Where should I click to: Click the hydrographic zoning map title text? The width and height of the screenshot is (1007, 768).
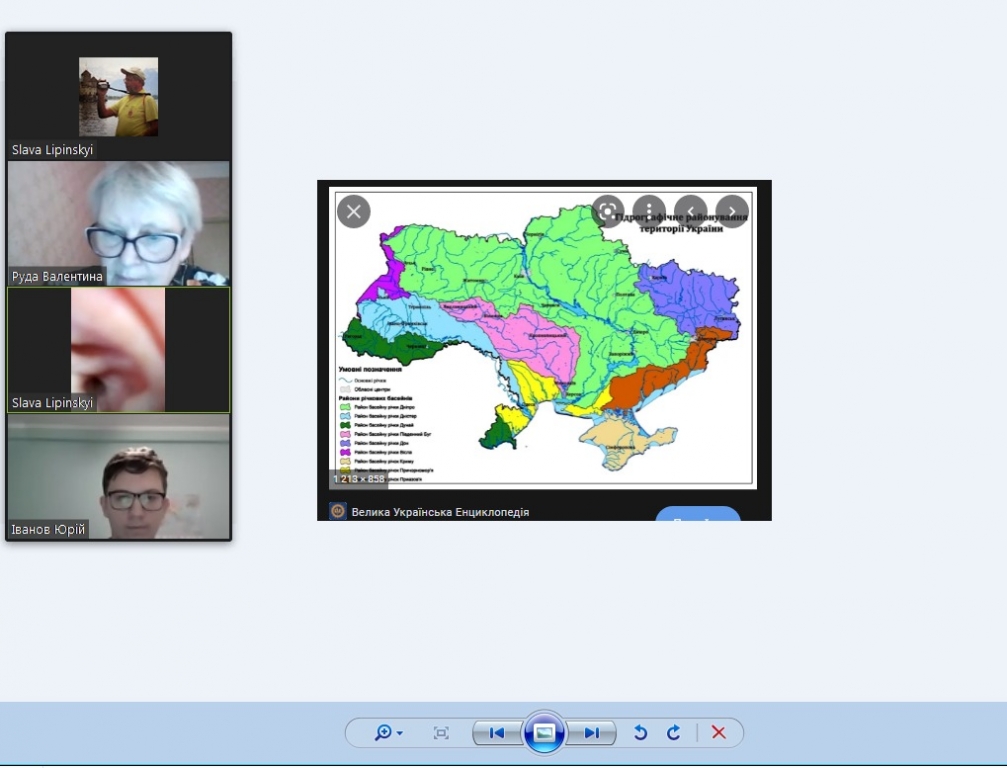tap(681, 223)
